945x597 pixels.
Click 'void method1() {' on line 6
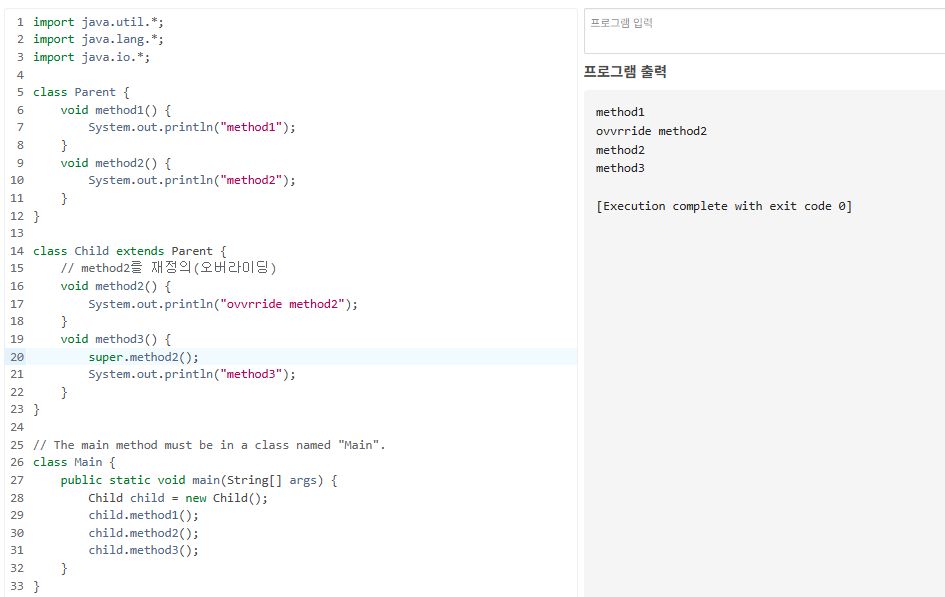pyautogui.click(x=116, y=110)
